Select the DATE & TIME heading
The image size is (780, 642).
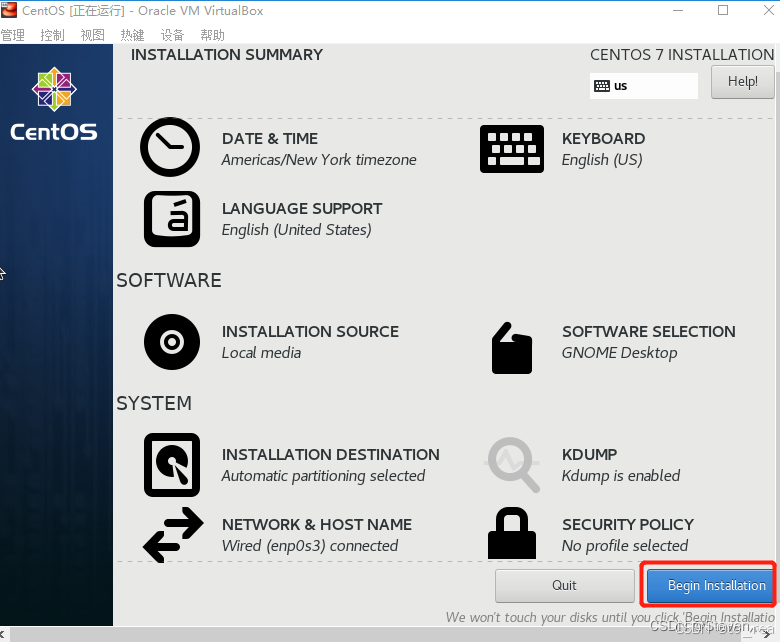point(270,139)
